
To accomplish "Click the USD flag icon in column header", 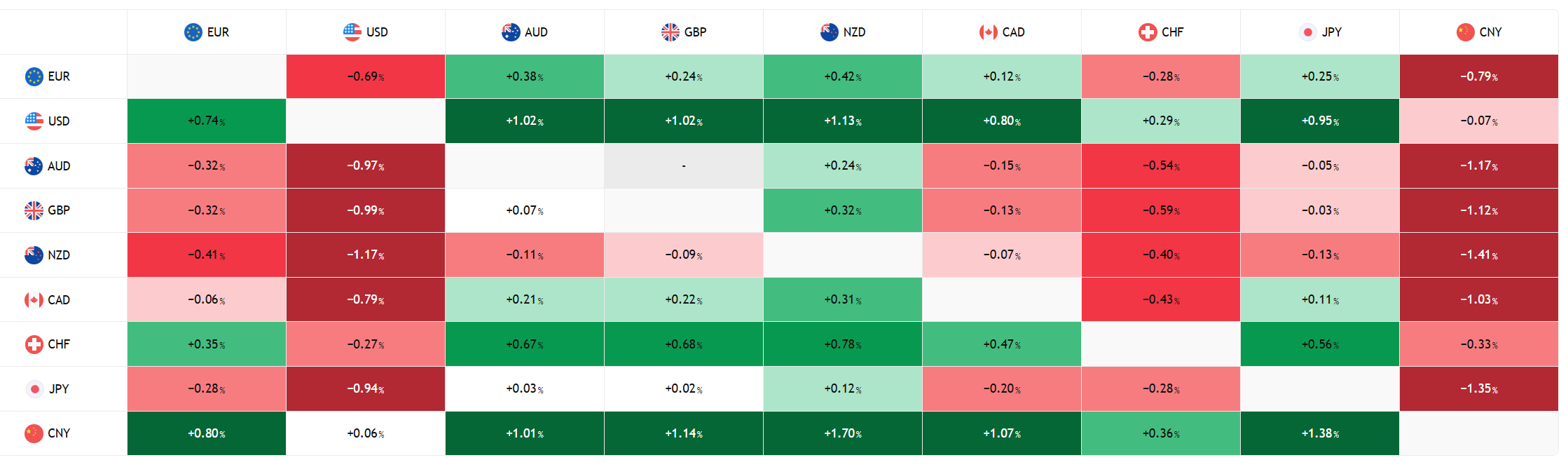I will click(352, 32).
